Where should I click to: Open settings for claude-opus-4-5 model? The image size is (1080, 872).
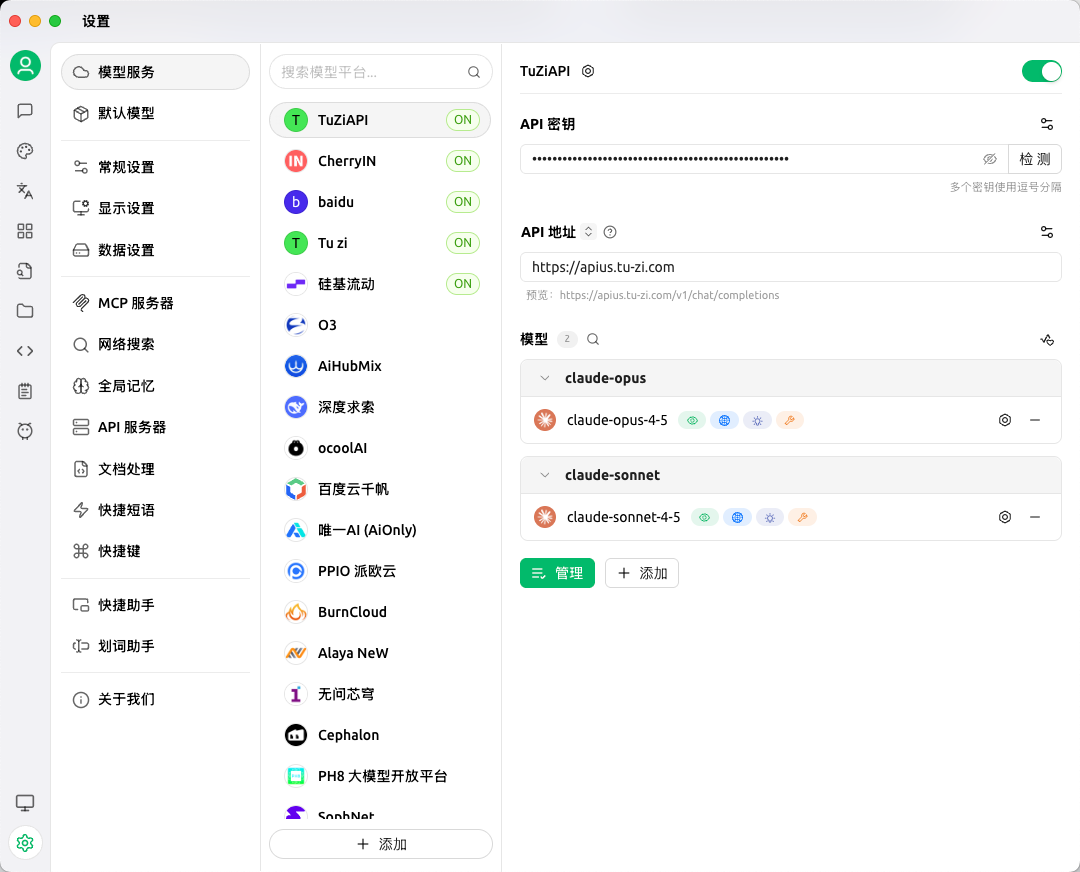tap(1005, 420)
